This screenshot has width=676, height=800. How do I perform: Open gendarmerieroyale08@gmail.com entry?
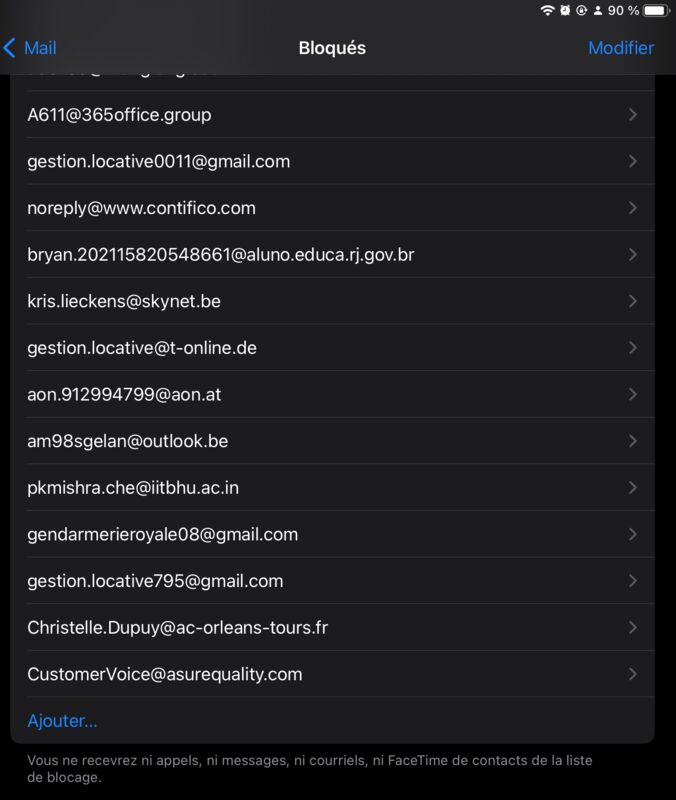point(333,534)
